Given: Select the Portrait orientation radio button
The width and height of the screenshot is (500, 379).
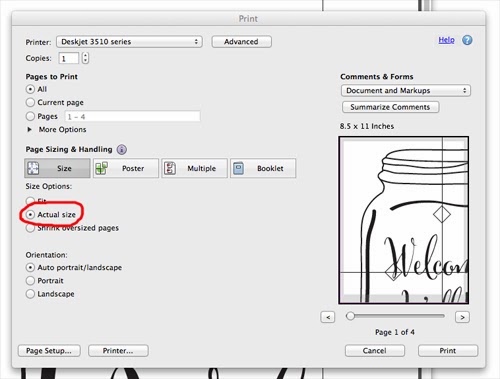Looking at the screenshot, I should 30,281.
